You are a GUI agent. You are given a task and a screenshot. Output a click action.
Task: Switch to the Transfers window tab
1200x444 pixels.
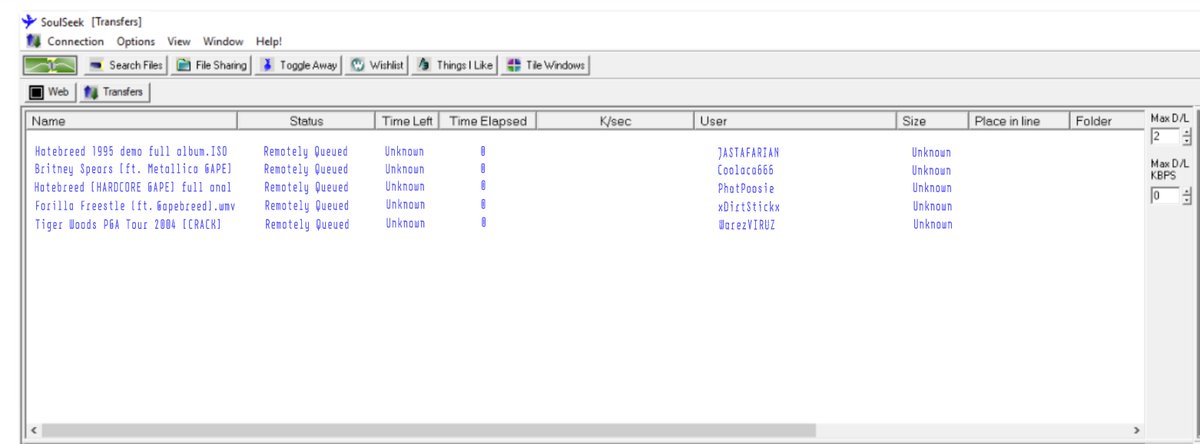114,91
